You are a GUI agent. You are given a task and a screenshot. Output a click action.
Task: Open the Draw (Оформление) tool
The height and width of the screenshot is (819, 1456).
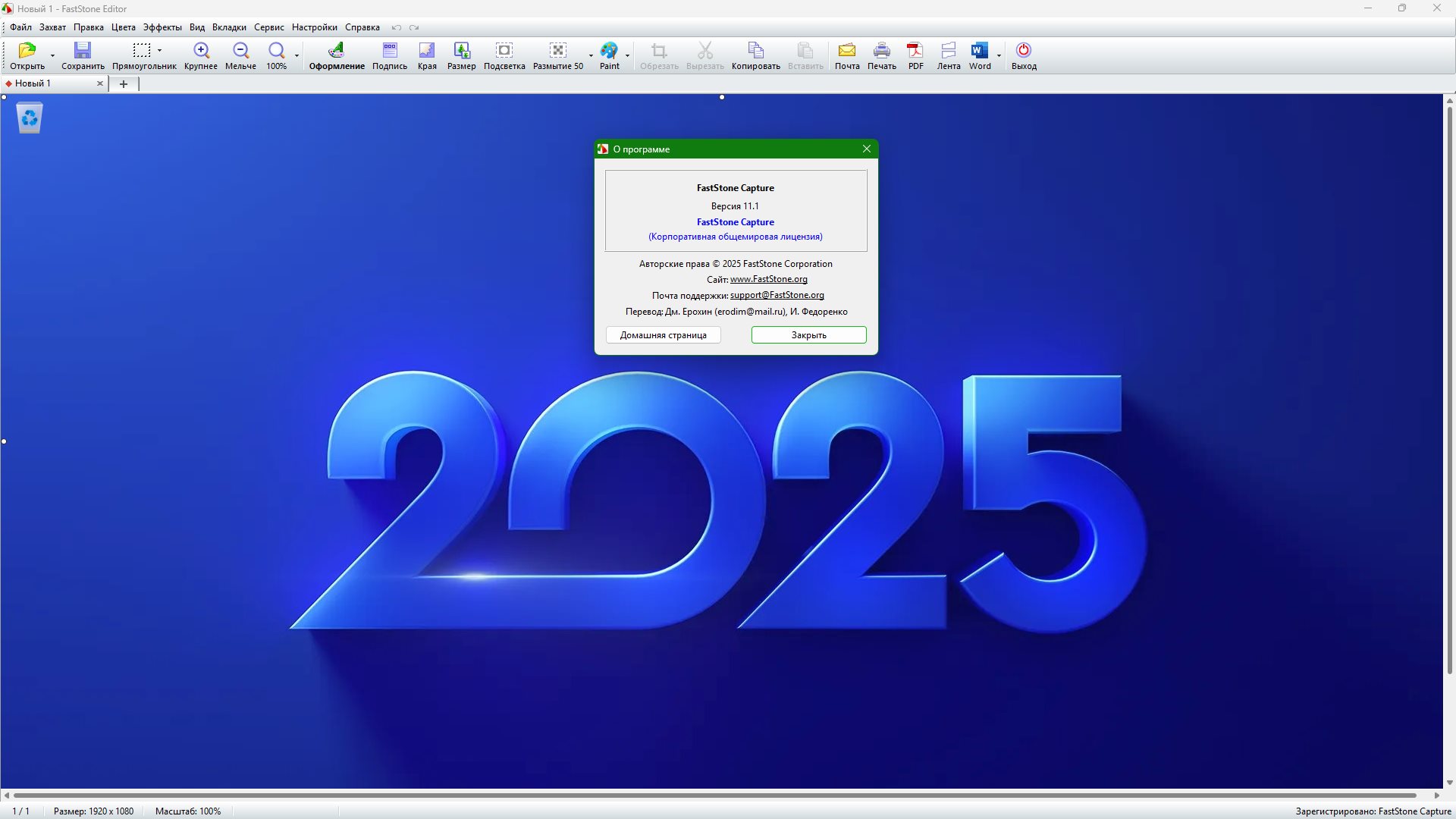point(336,51)
